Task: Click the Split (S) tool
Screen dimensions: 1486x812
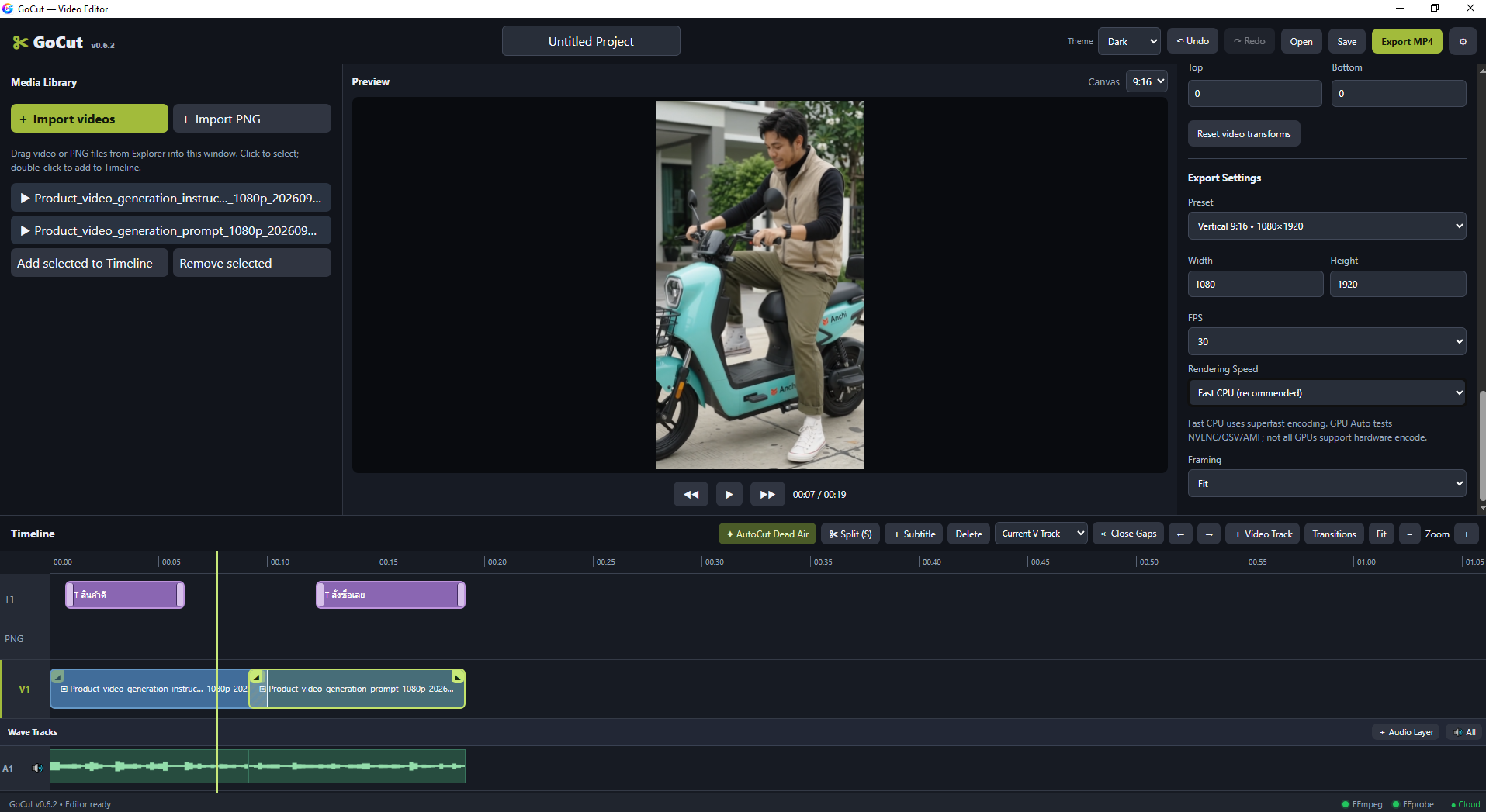Action: [x=850, y=534]
